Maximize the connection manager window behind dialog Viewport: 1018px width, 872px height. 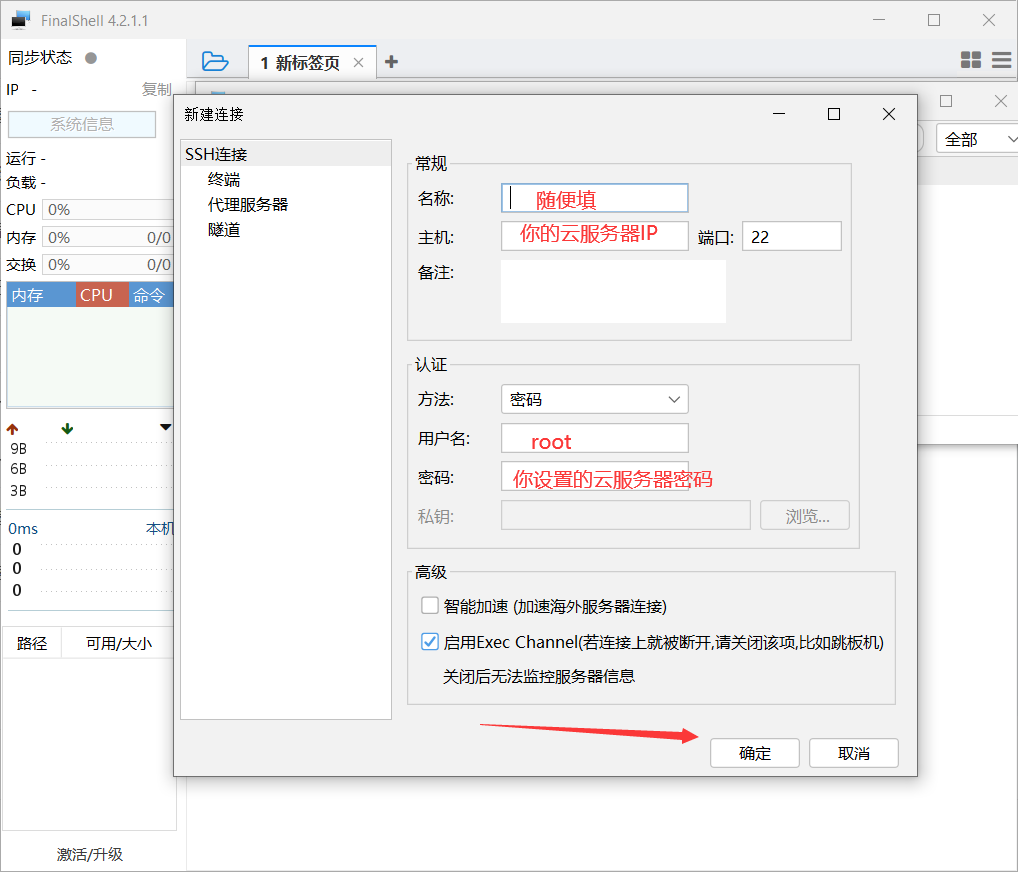click(x=946, y=101)
